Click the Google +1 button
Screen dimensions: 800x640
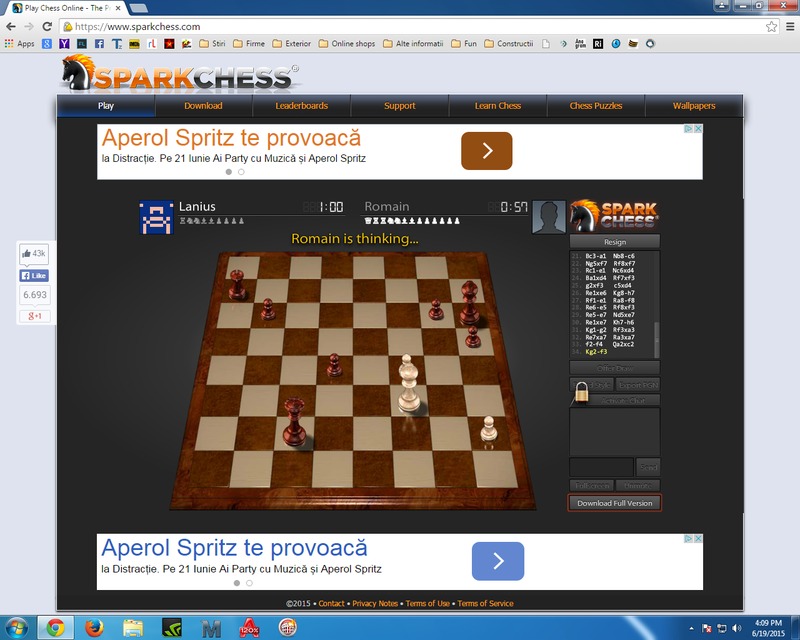pyautogui.click(x=34, y=316)
